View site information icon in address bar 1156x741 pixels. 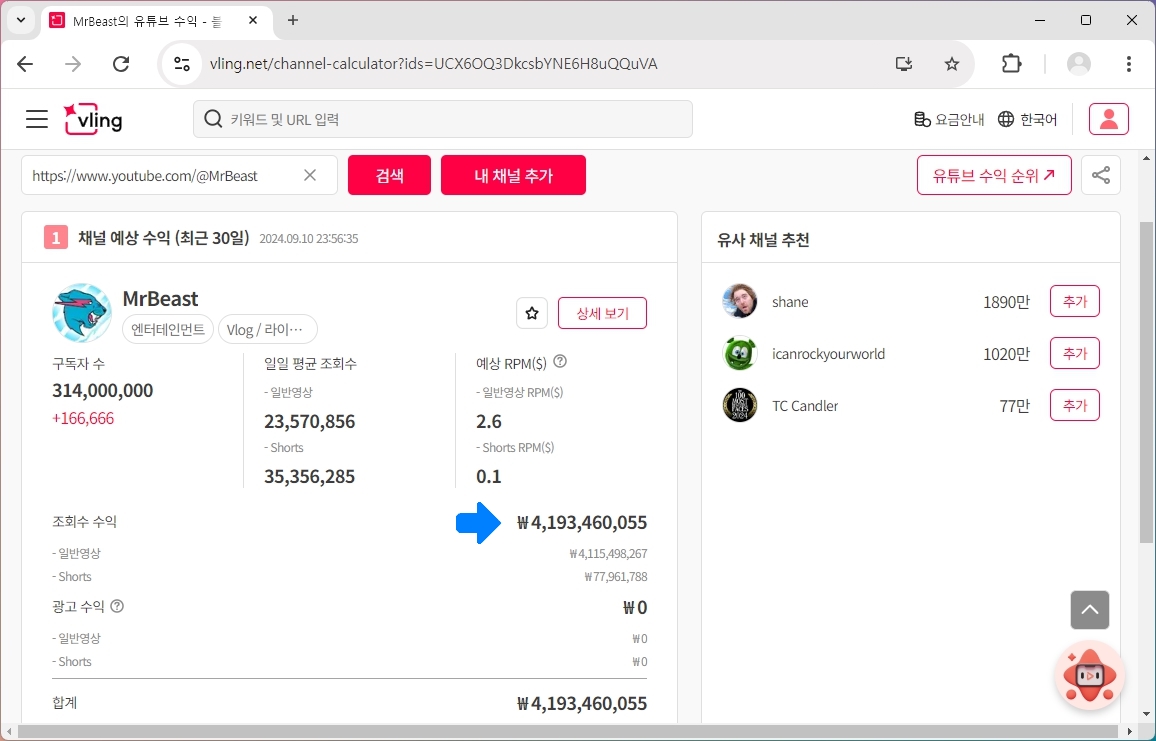click(x=181, y=64)
